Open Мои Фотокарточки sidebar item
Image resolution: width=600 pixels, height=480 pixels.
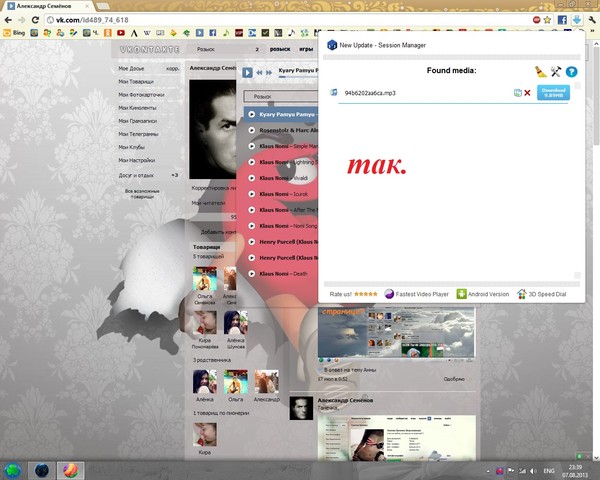(x=141, y=95)
